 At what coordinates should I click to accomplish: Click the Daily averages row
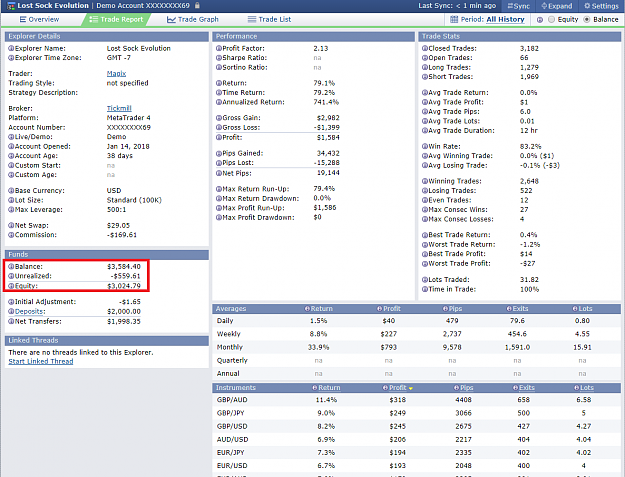point(417,321)
